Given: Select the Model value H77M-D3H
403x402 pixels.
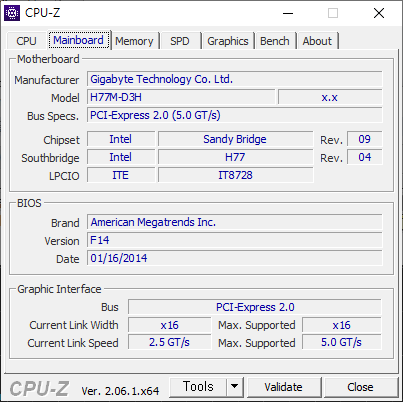Looking at the screenshot, I should (181, 97).
